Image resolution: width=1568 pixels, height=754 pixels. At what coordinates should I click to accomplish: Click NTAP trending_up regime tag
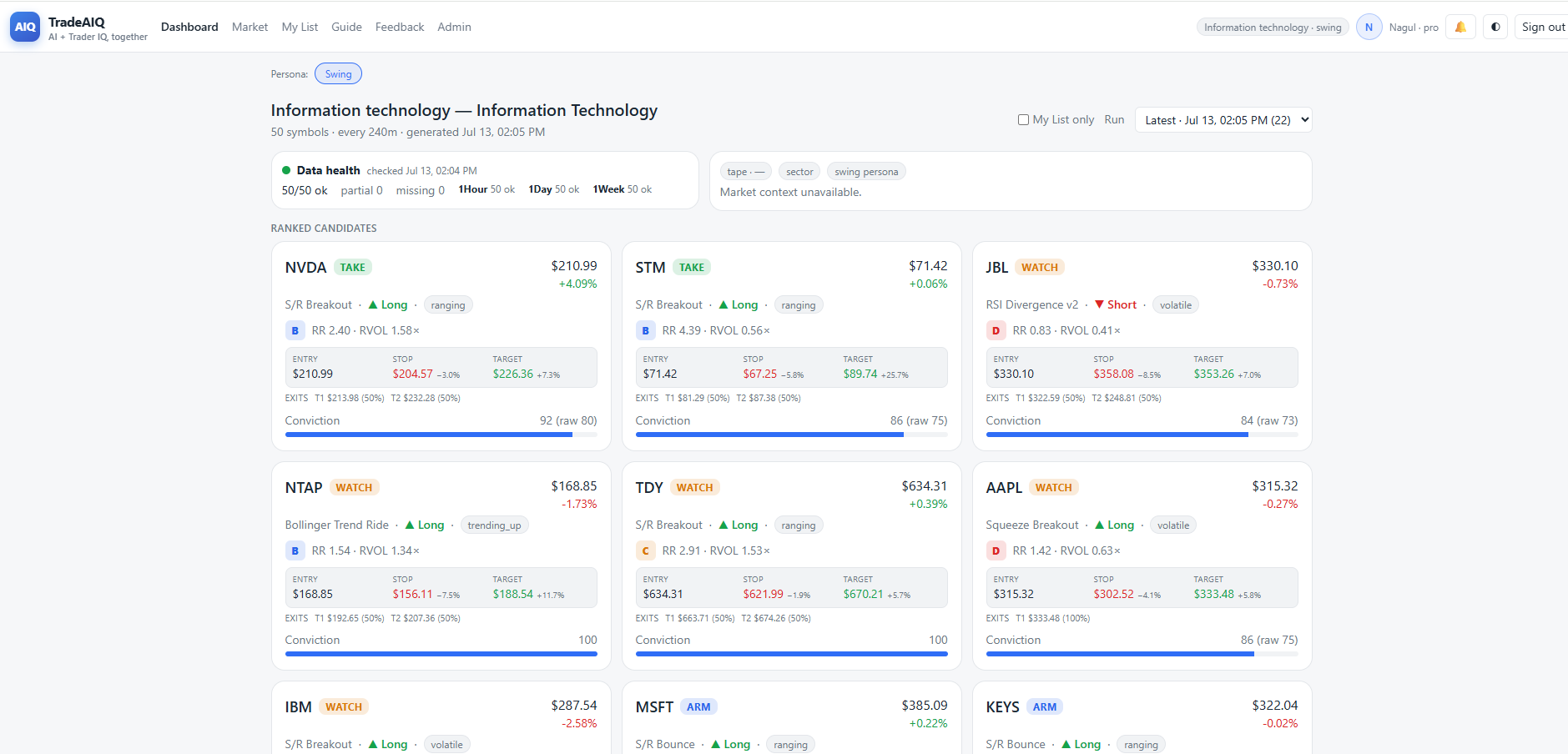click(x=495, y=525)
